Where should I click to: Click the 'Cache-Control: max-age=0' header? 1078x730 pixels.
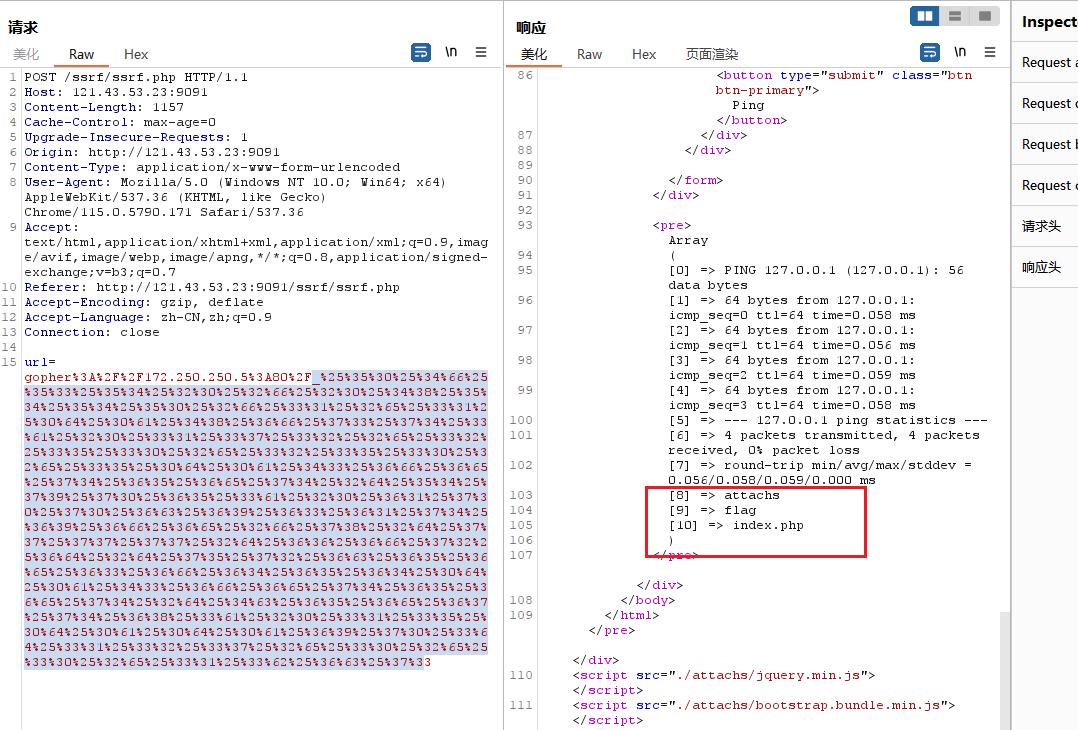click(120, 122)
